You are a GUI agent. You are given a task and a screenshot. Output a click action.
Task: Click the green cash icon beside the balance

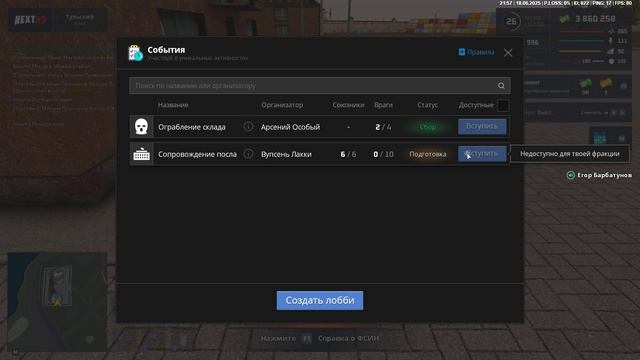[x=564, y=19]
